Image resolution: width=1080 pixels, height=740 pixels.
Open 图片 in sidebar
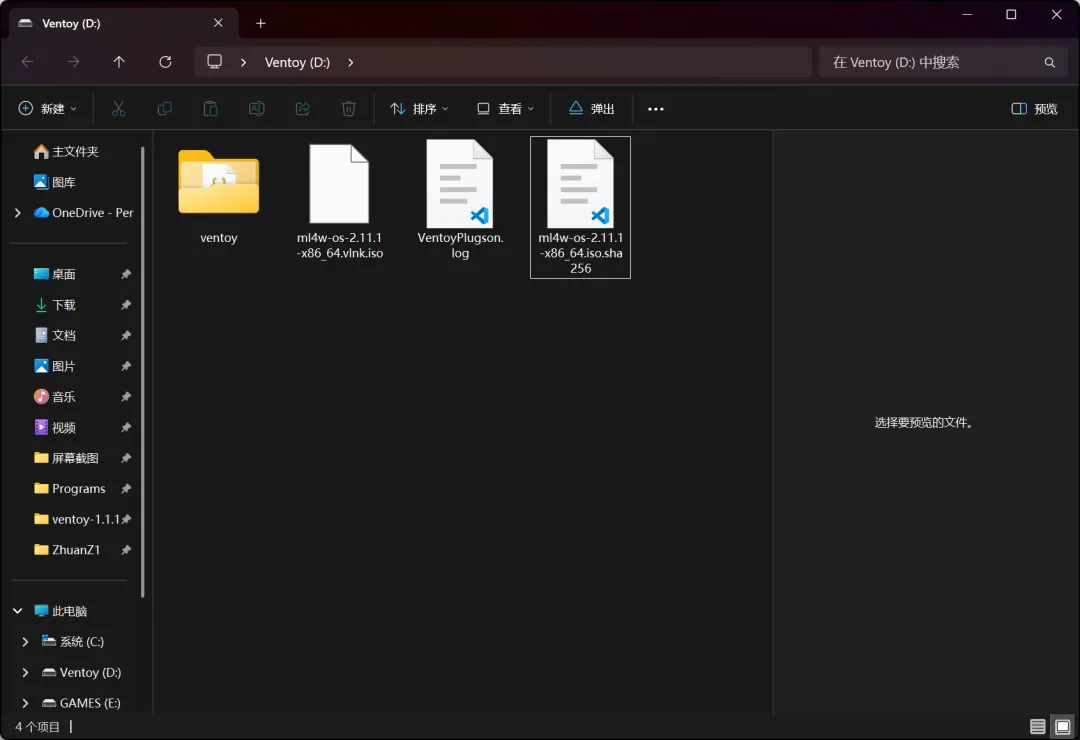point(54,366)
